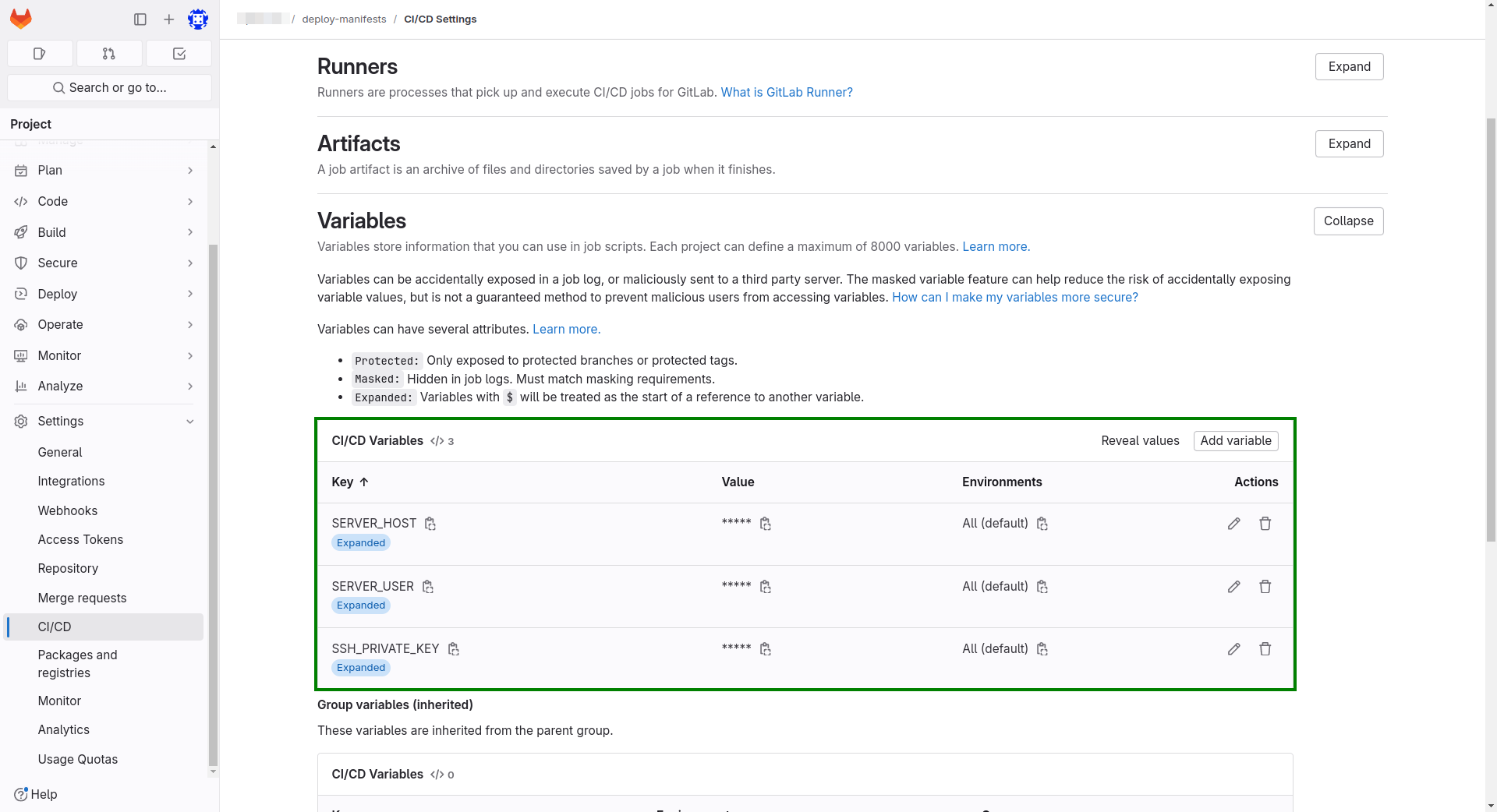Edit the SERVER_USER variable

click(x=1233, y=587)
